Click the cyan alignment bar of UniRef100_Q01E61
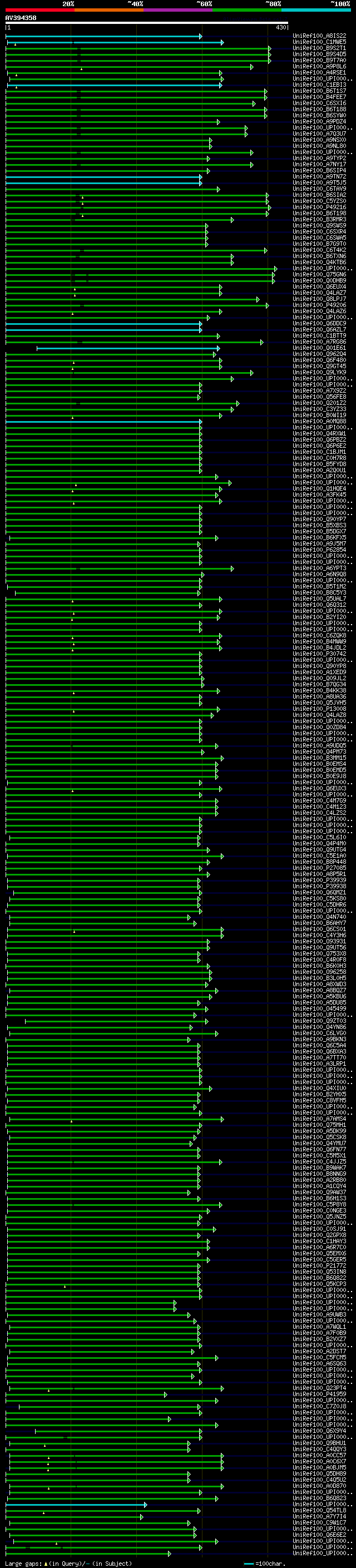Image resolution: width=356 pixels, height=1568 pixels. pos(128,348)
